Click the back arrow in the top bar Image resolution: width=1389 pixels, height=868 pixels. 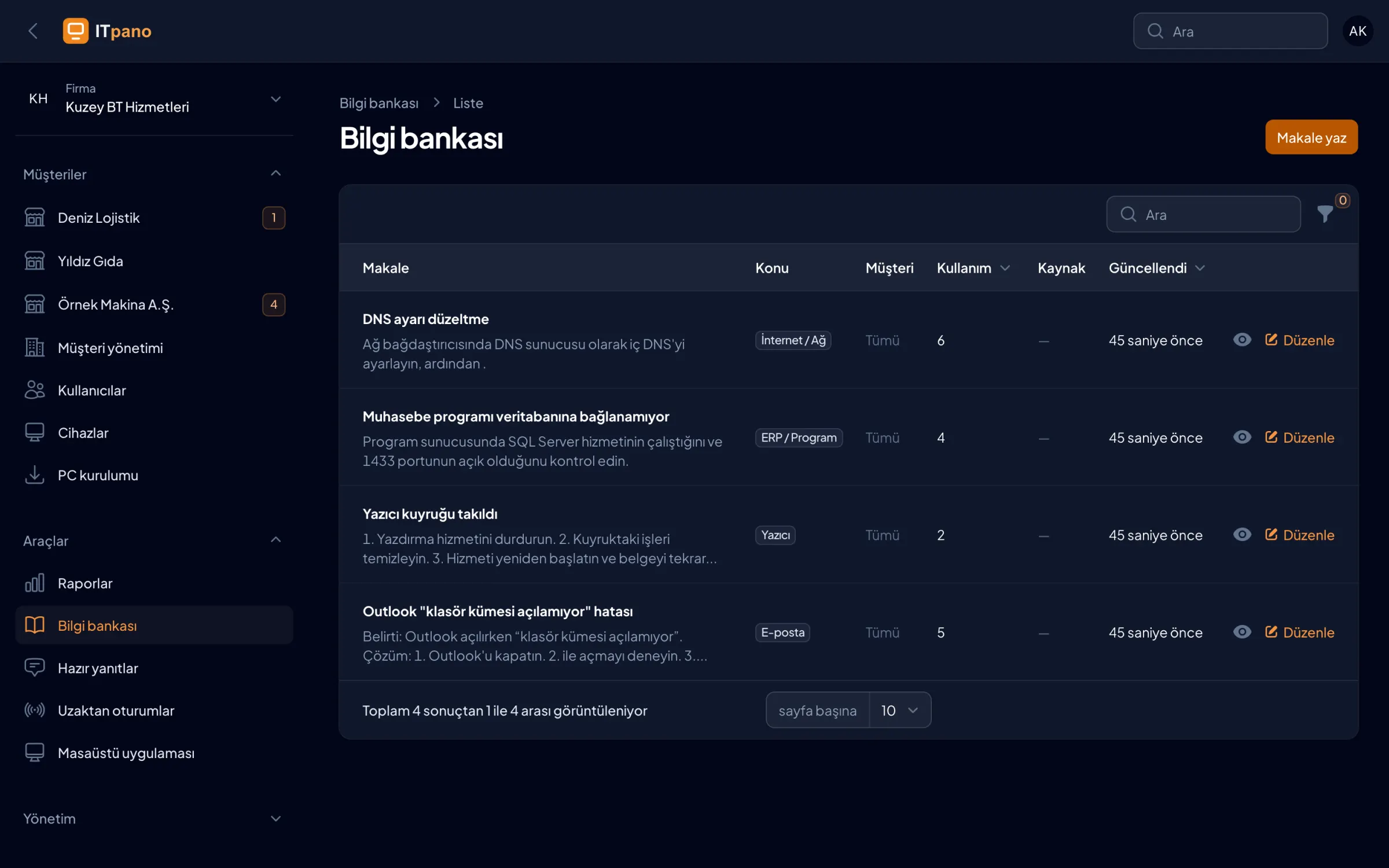pos(33,31)
